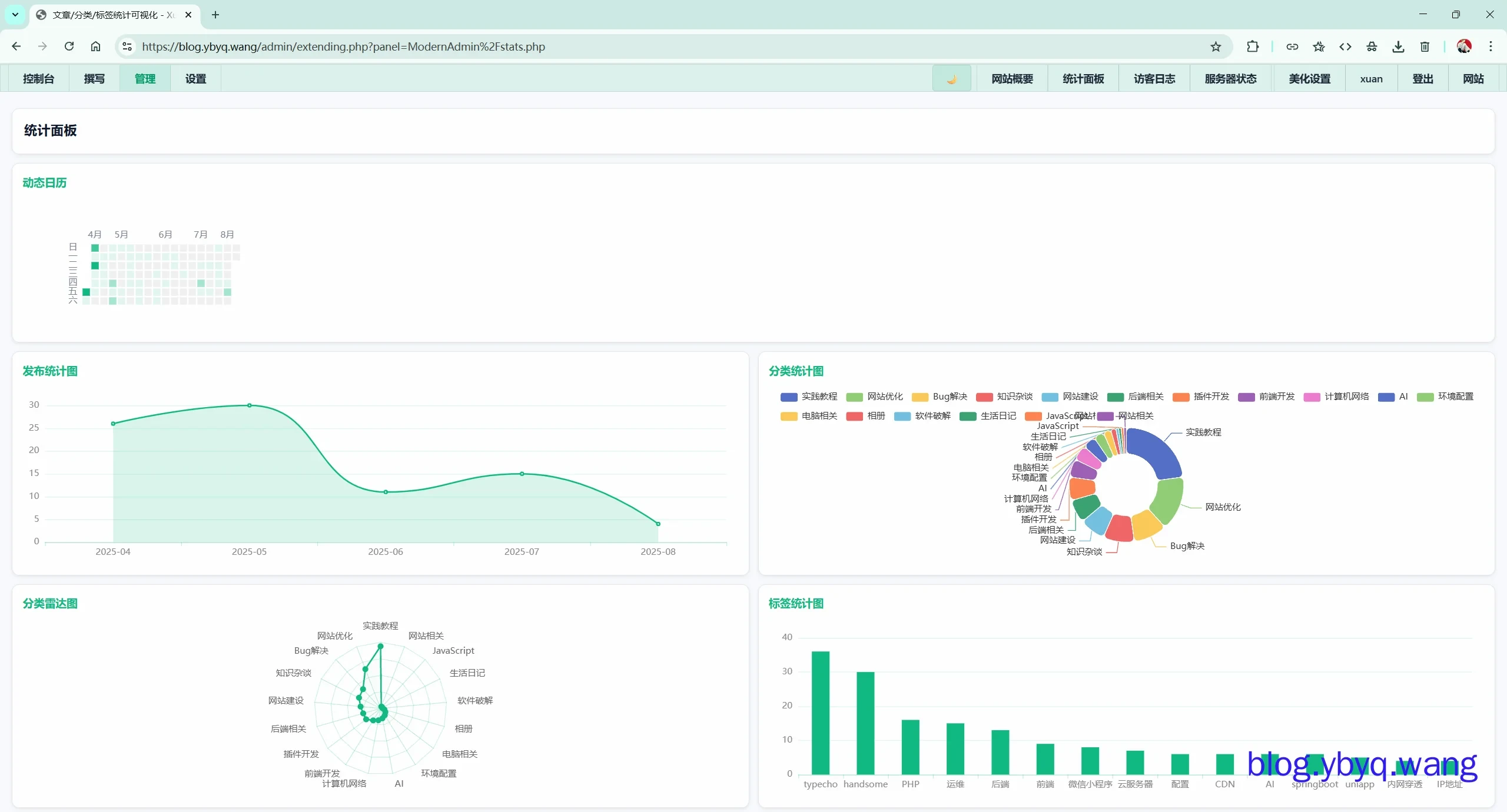View site information beside the URL
This screenshot has width=1507, height=812.
pos(127,46)
